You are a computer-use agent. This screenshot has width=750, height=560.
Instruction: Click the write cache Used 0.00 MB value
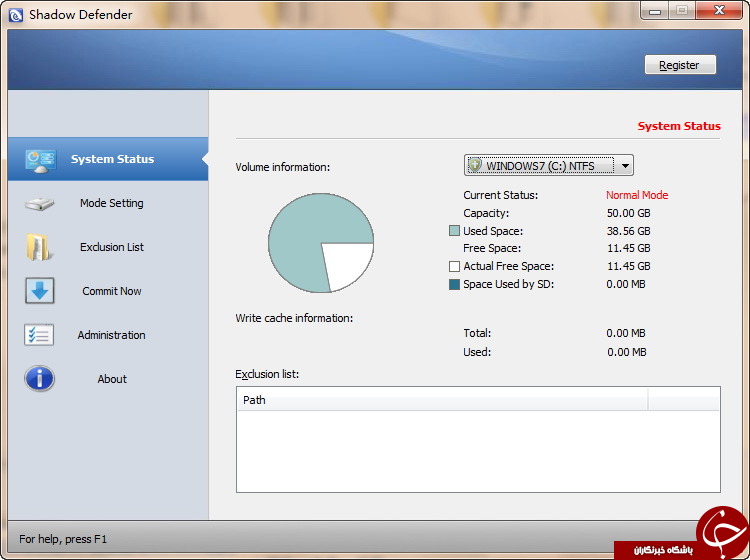[x=627, y=352]
